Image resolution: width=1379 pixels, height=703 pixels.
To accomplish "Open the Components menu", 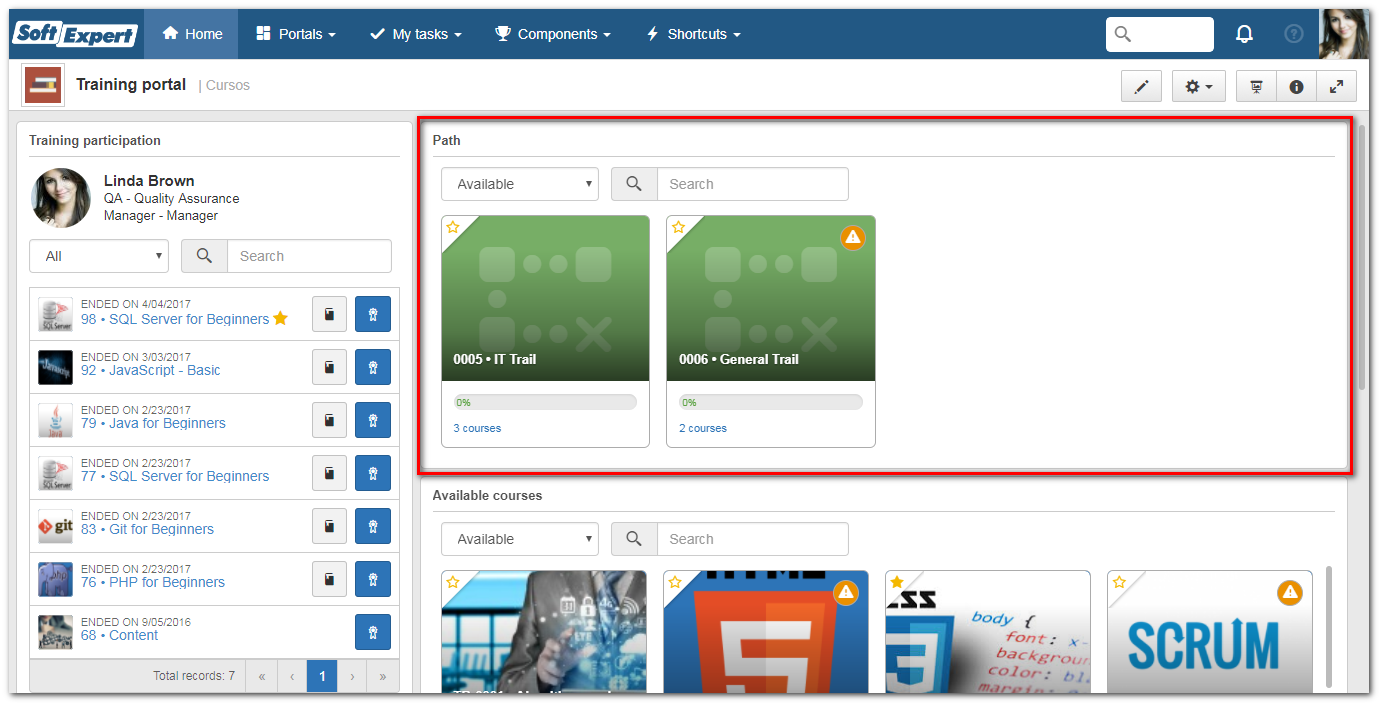I will point(553,34).
